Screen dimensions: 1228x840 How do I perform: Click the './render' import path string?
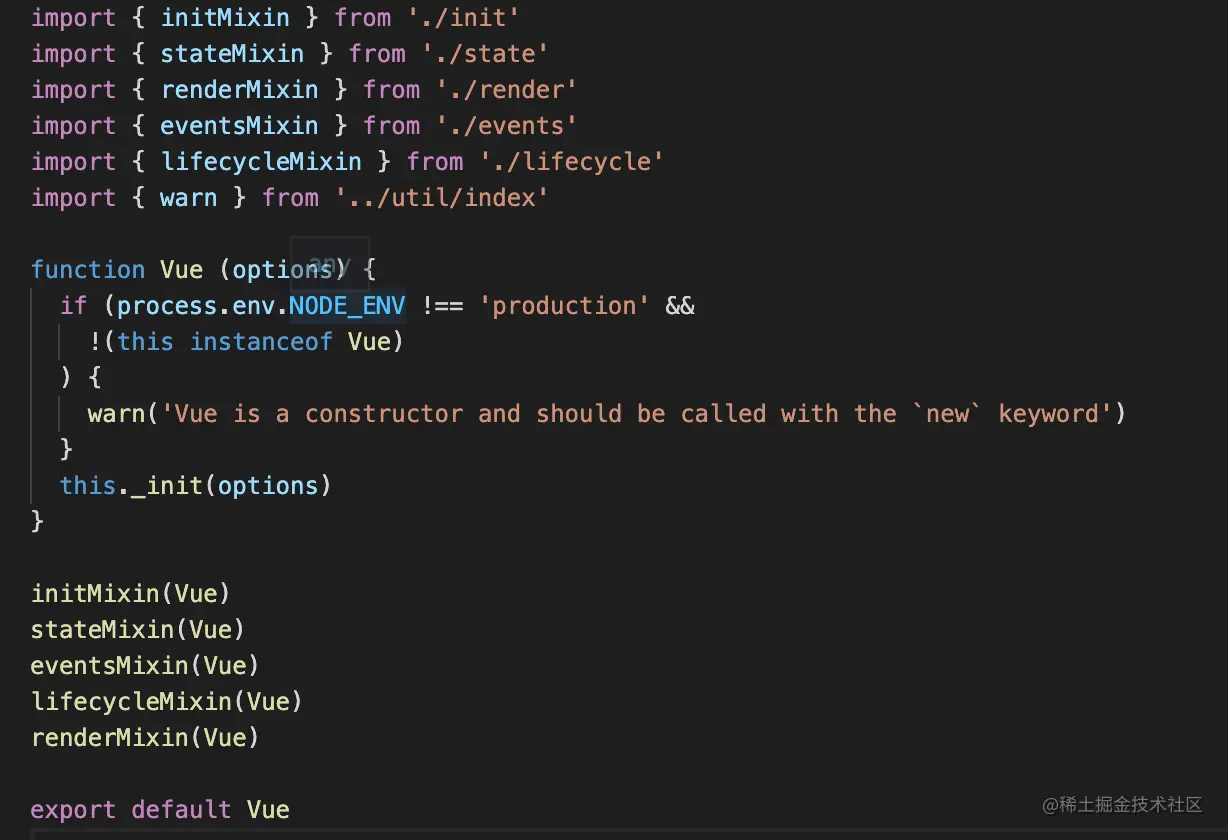pyautogui.click(x=507, y=90)
